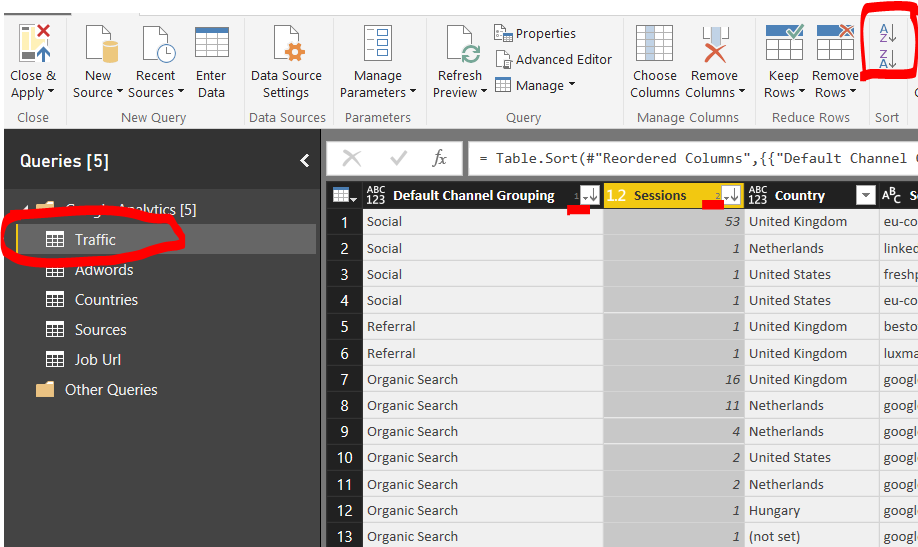
Task: Open the Close & Apply dropdown arrow
Action: pos(51,92)
